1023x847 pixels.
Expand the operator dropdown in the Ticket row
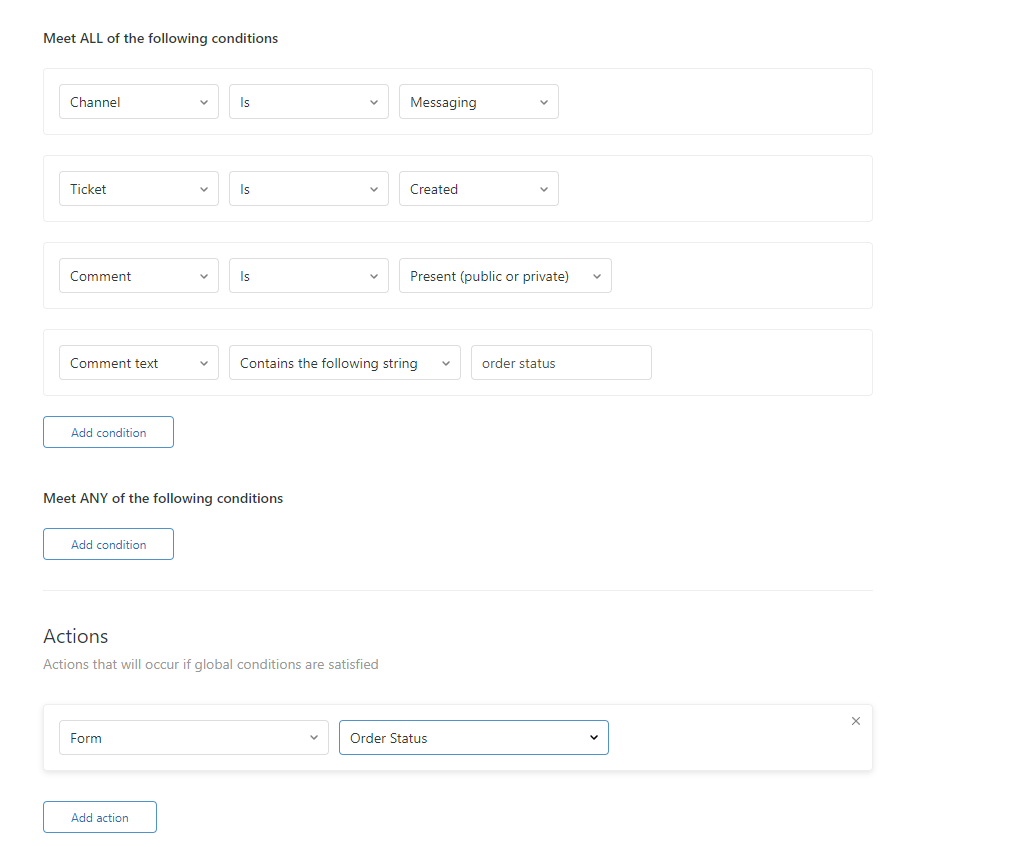pyautogui.click(x=308, y=189)
